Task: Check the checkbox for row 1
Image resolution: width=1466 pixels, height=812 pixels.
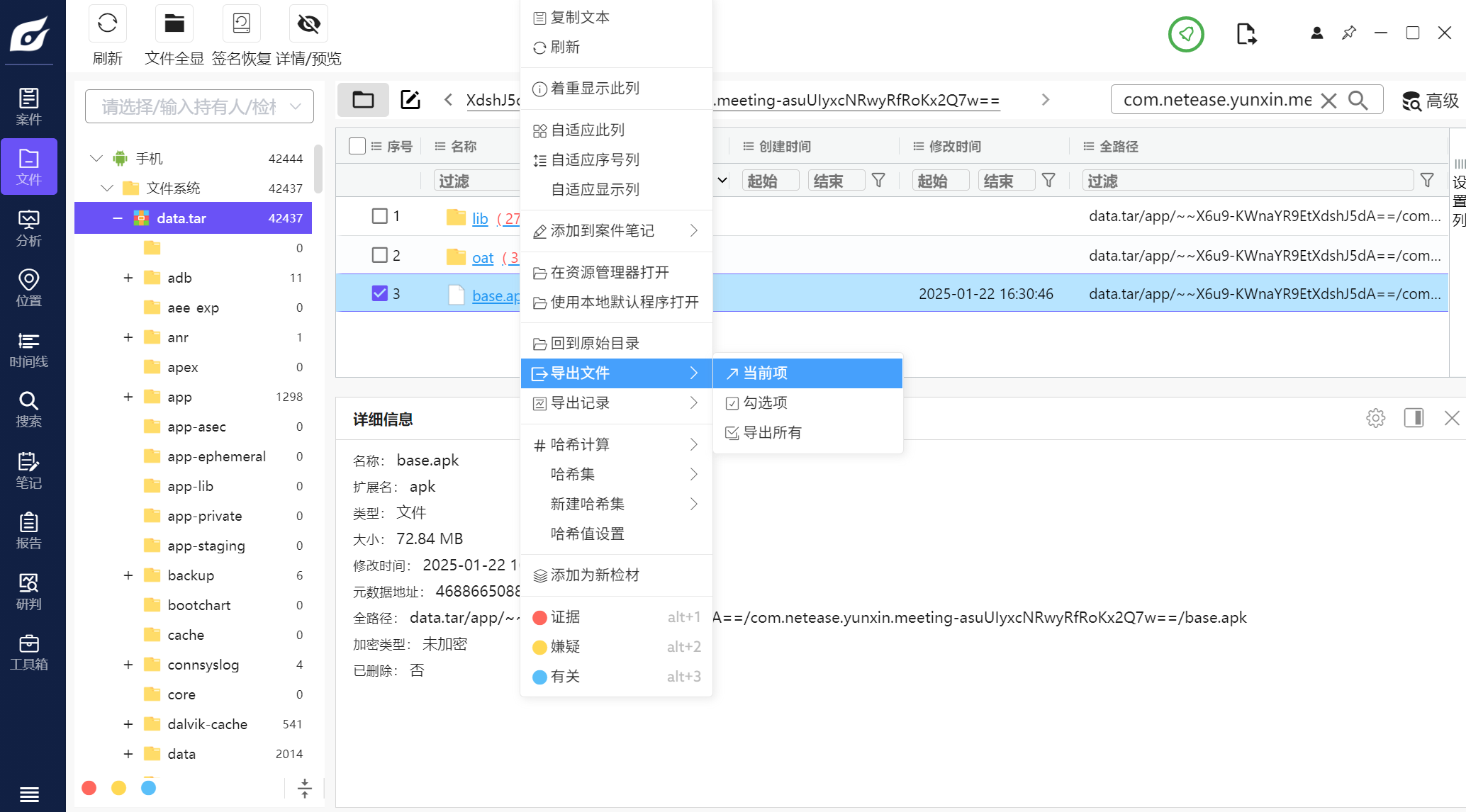Action: [380, 216]
